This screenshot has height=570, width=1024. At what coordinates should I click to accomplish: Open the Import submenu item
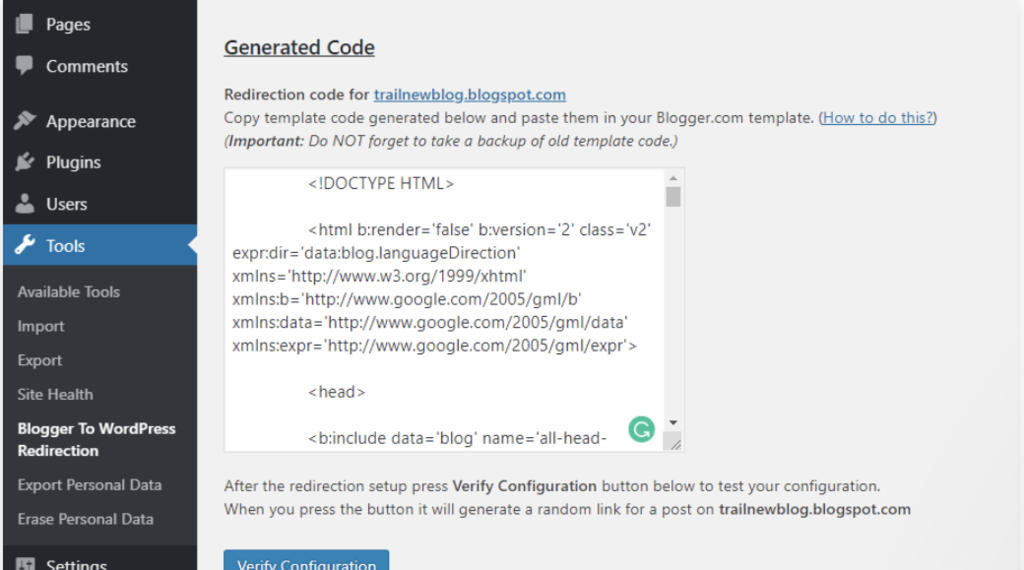point(41,326)
